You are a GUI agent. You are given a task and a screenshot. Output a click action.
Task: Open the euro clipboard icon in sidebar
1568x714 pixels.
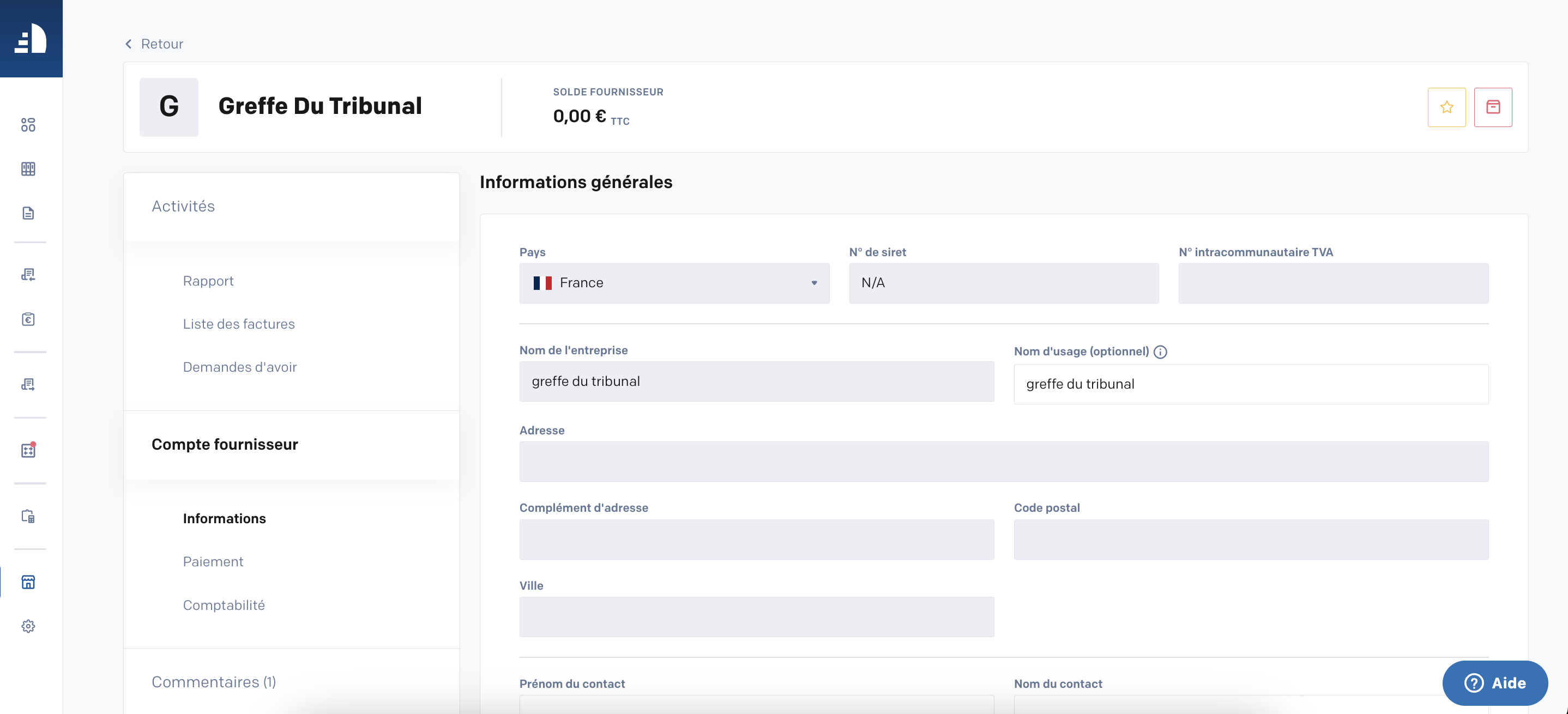[28, 319]
